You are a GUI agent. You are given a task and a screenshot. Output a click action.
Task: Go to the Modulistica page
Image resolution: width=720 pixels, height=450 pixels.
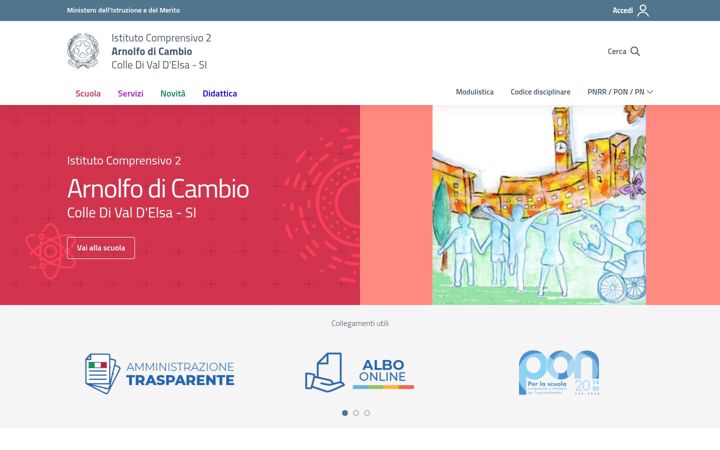point(475,92)
